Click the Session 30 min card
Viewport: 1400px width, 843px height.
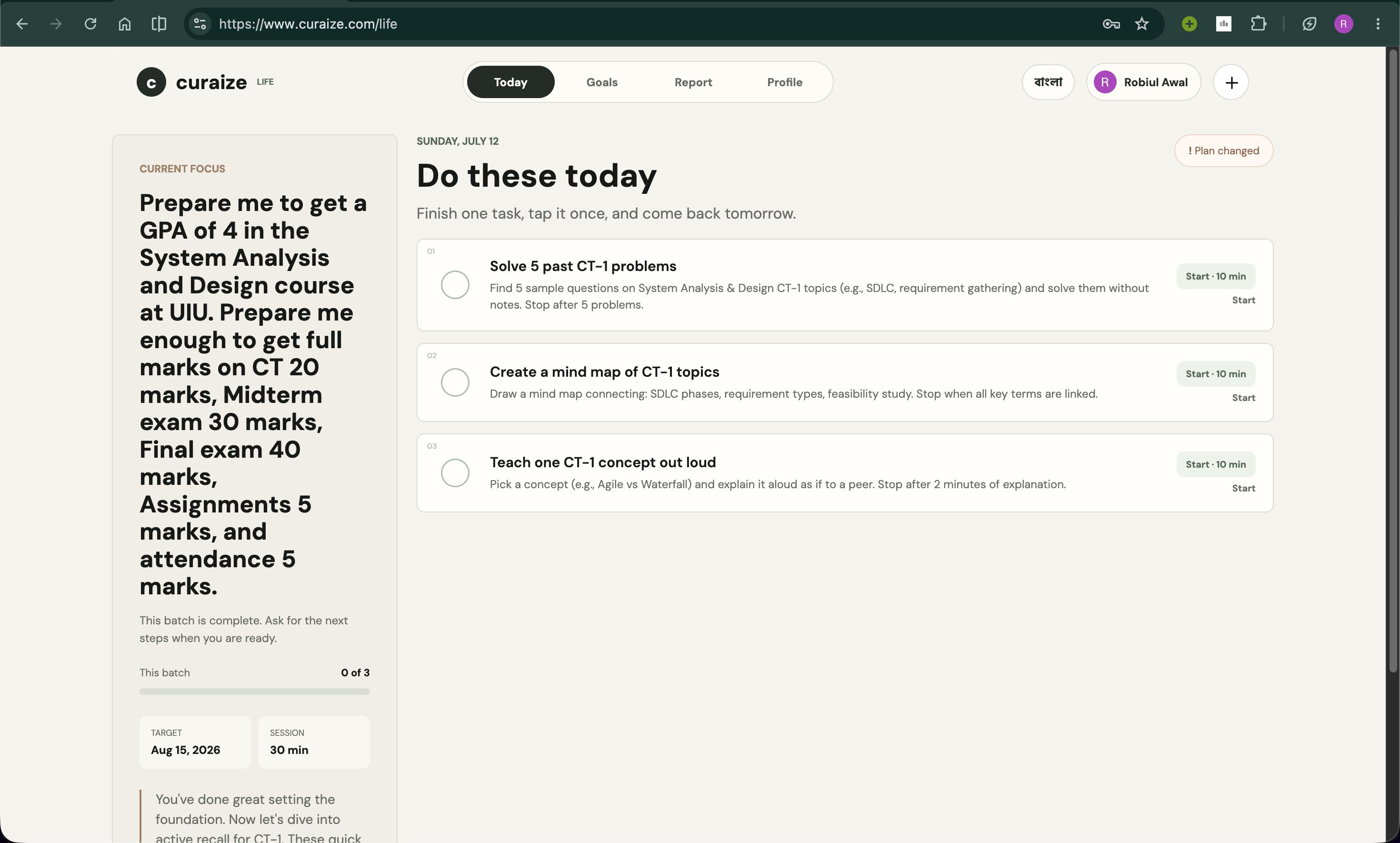[x=314, y=742]
